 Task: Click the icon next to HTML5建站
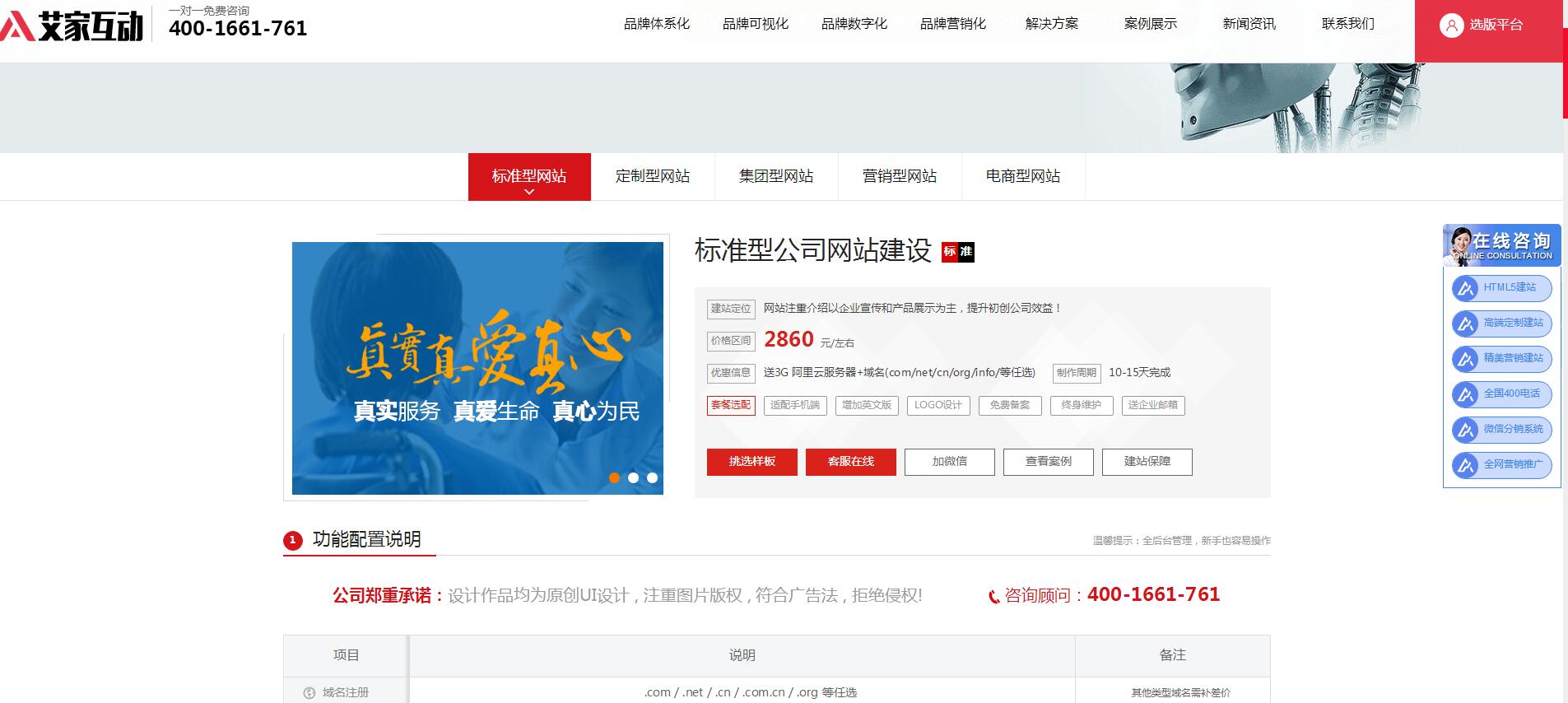pyautogui.click(x=1465, y=288)
